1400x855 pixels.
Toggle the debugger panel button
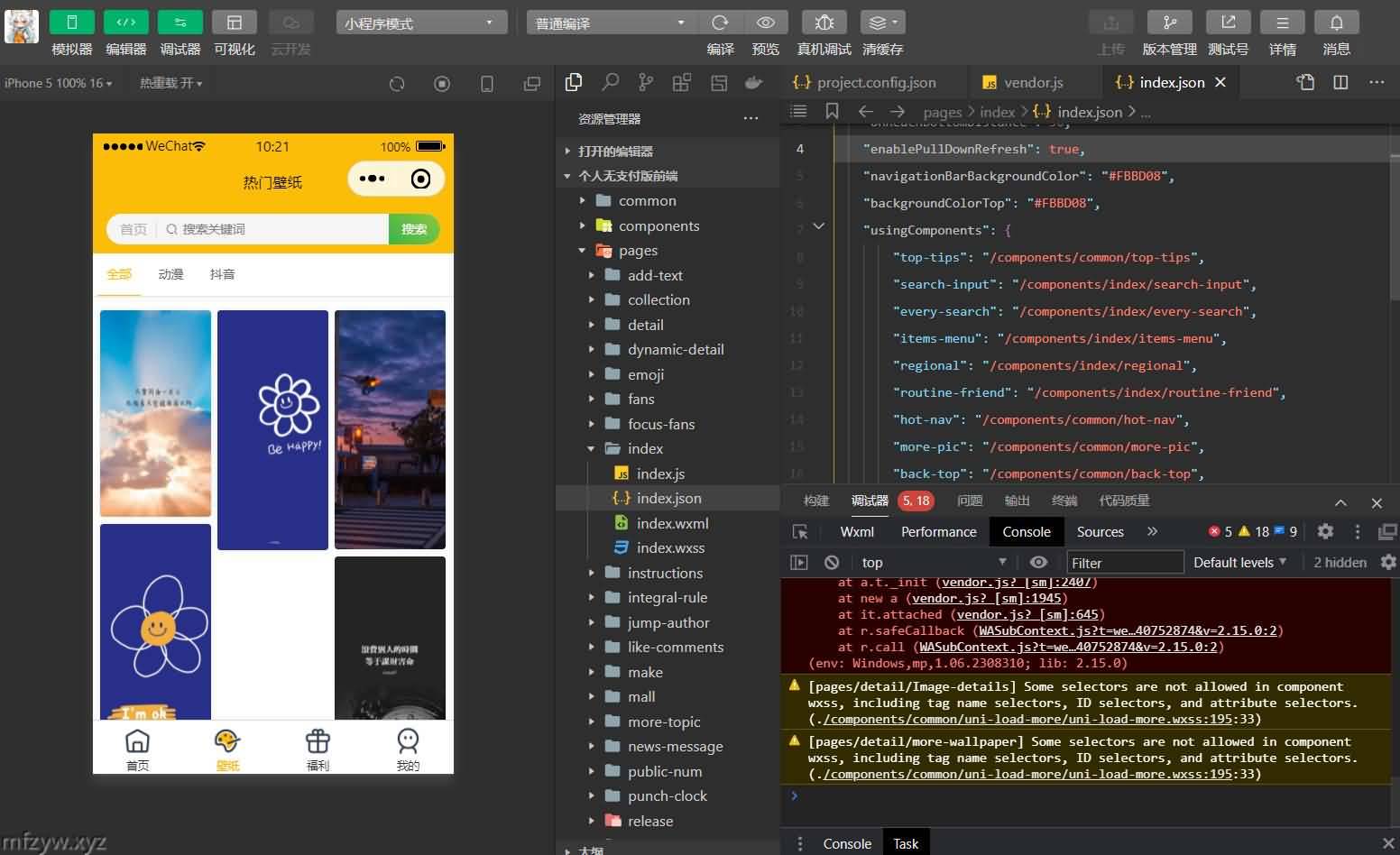click(x=180, y=23)
